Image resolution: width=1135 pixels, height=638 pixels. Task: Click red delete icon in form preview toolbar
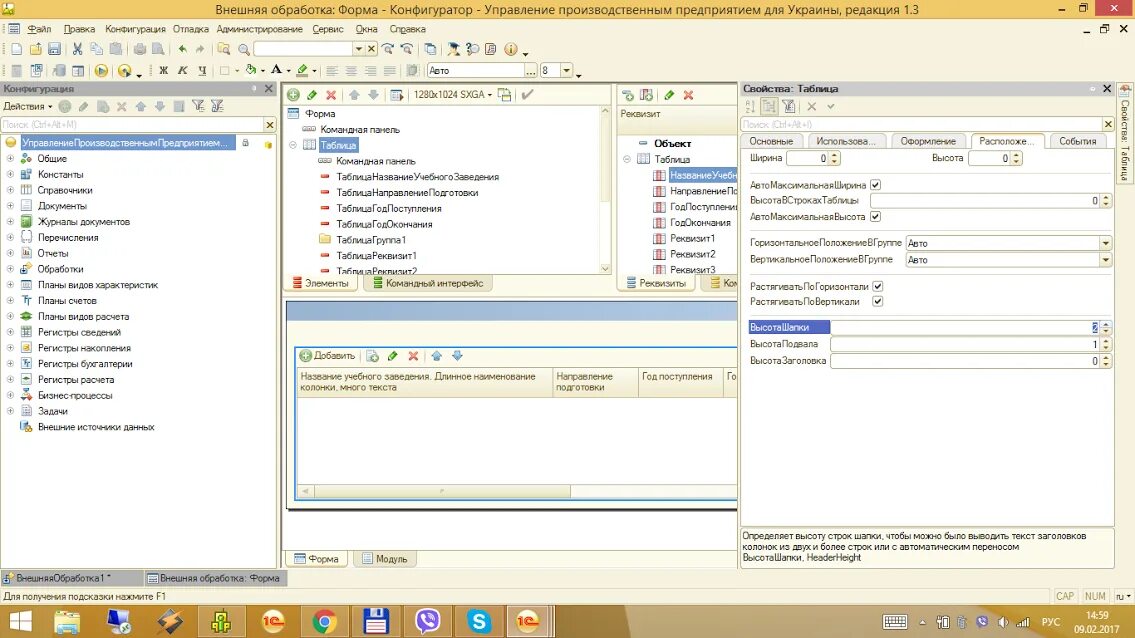click(413, 356)
